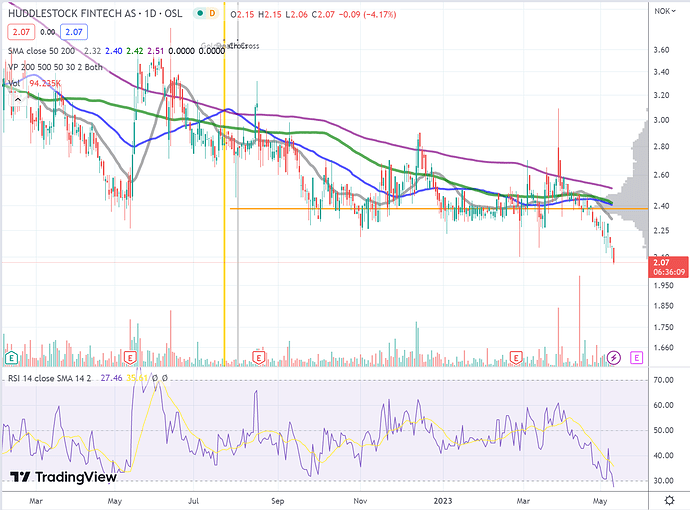Open the NOK currency dropdown
The height and width of the screenshot is (510, 690).
tap(664, 11)
